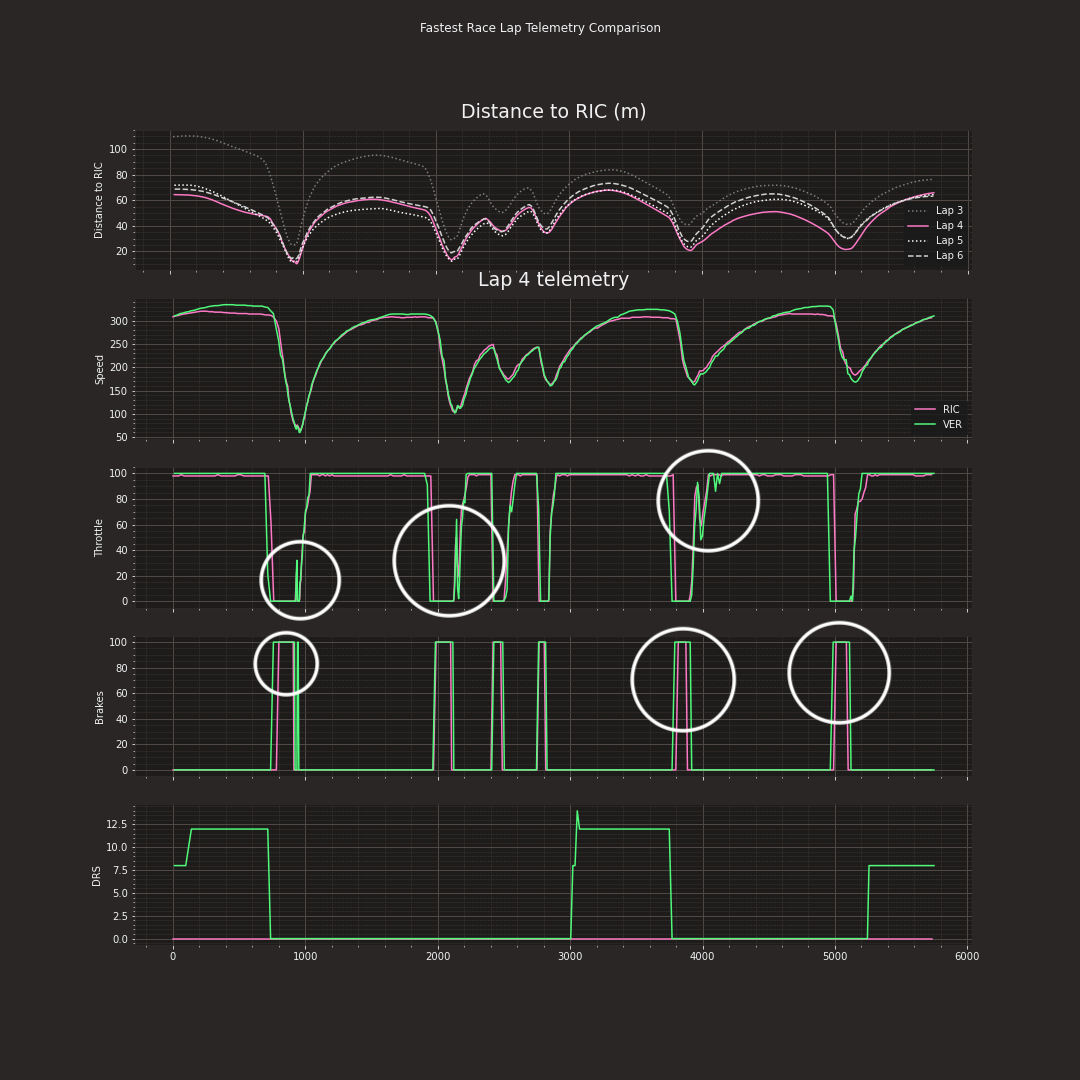This screenshot has width=1080, height=1080.
Task: Select the Lap 3 dotted line sample in legend
Action: pyautogui.click(x=916, y=210)
